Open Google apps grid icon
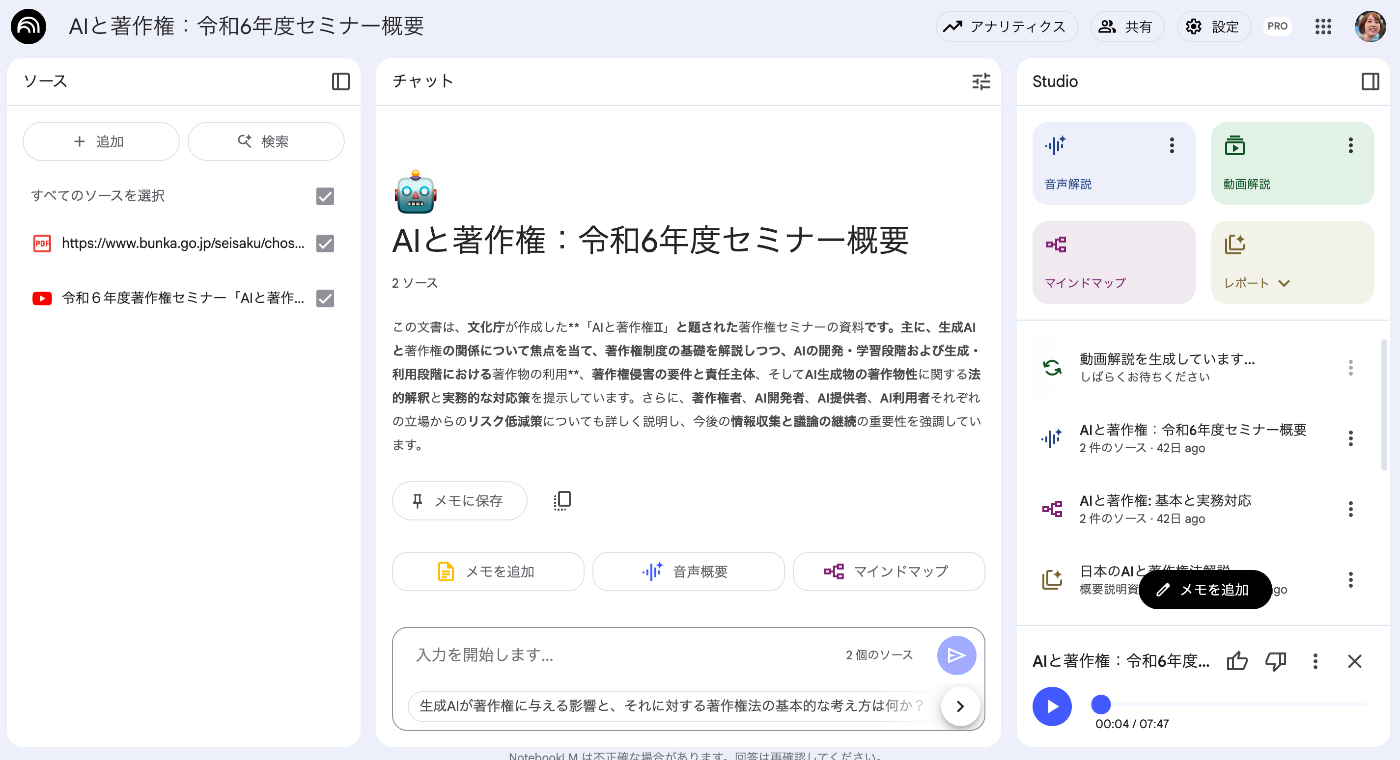Screen dimensions: 1400x760 (x=1323, y=27)
